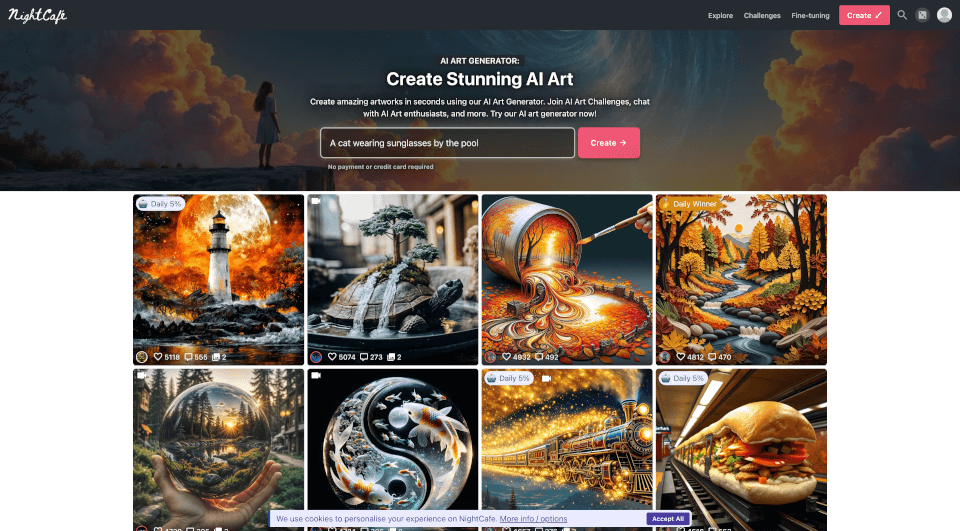Accept all cookies in the banner
The image size is (960, 531).
click(x=667, y=519)
